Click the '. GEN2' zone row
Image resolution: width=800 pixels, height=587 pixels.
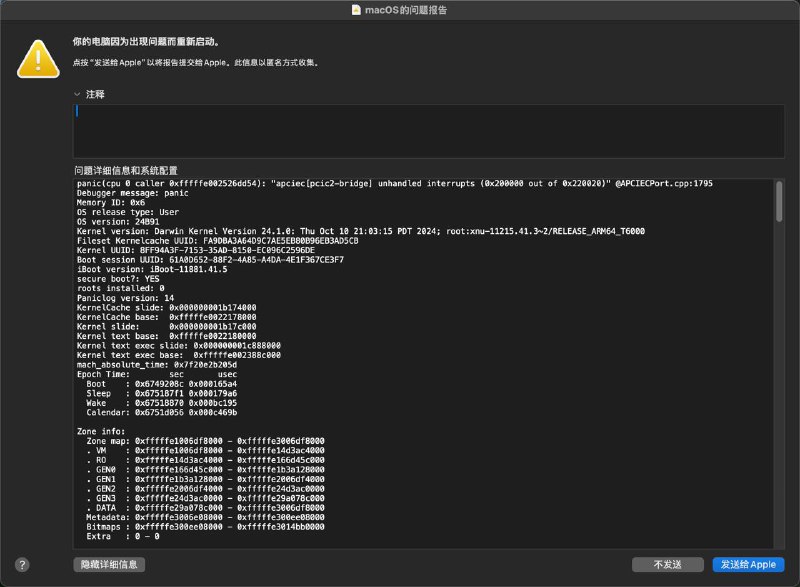click(205, 489)
